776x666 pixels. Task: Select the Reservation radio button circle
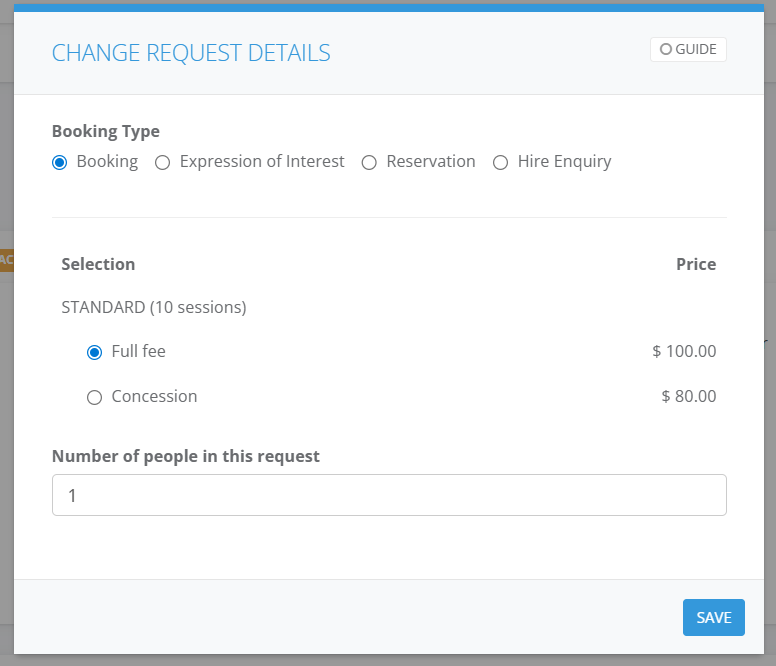pos(369,162)
